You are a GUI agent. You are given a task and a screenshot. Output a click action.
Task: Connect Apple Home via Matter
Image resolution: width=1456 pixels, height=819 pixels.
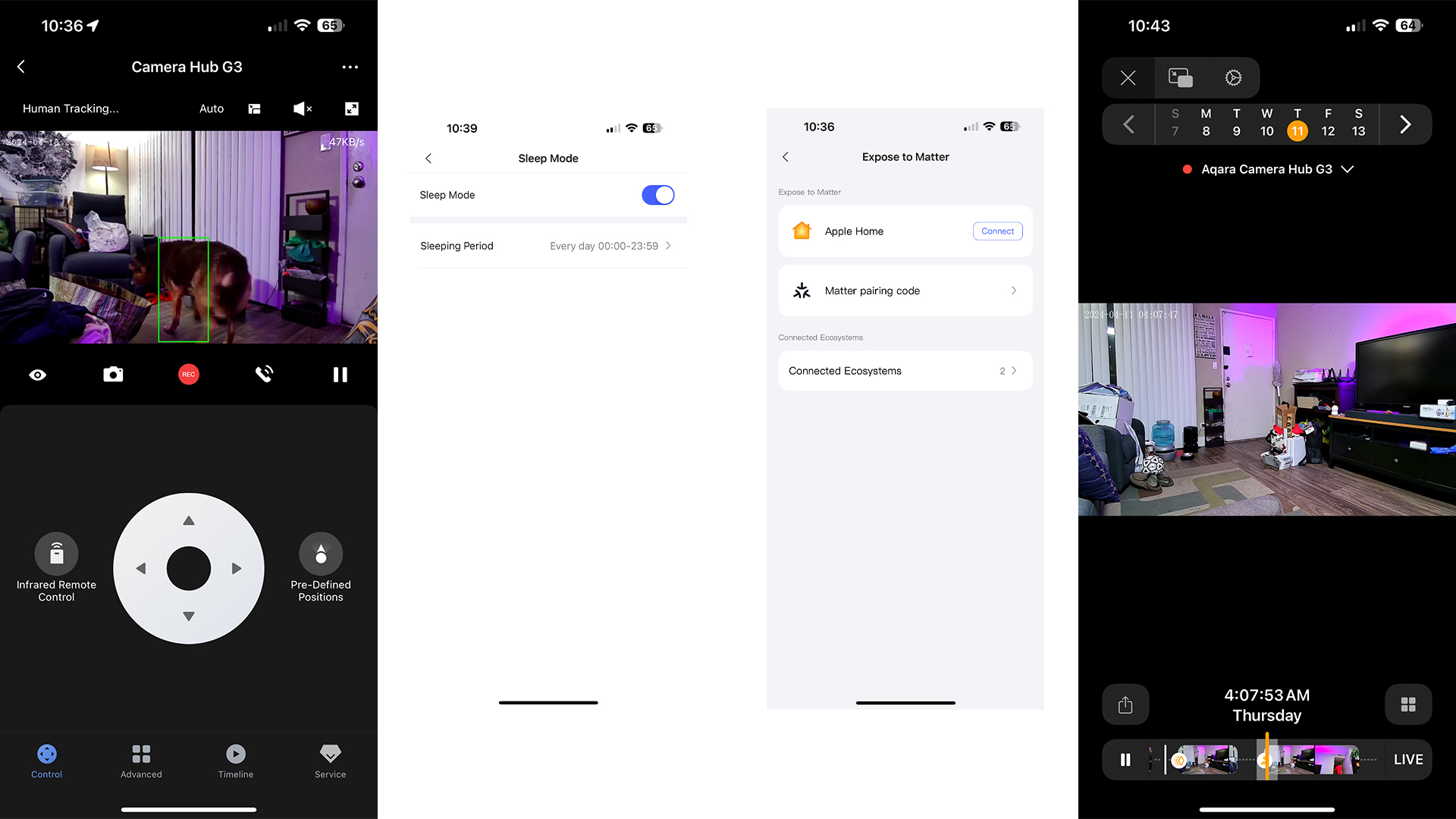(996, 230)
